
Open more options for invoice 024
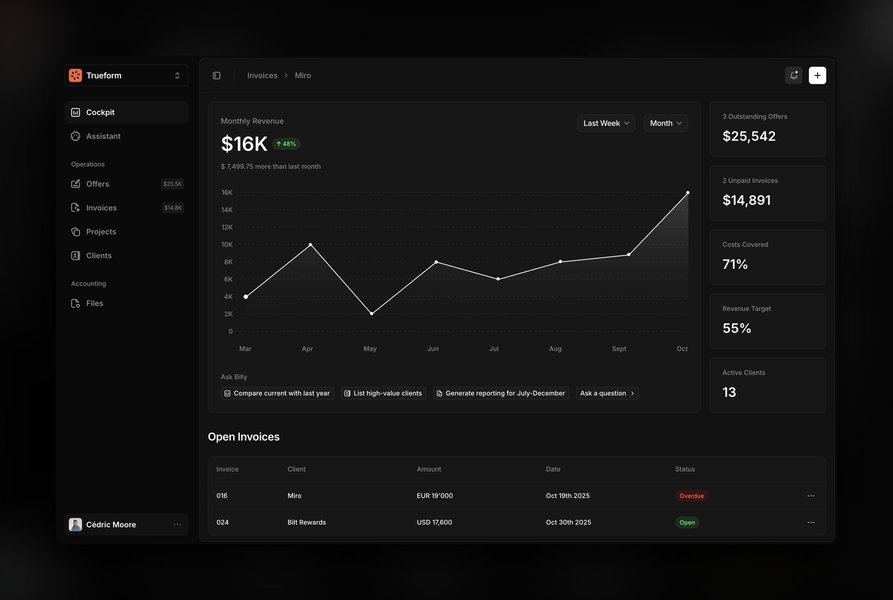pos(811,523)
